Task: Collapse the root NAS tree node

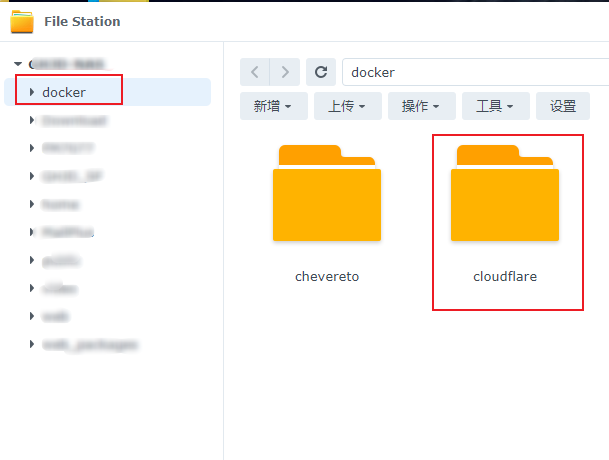Action: 18,64
